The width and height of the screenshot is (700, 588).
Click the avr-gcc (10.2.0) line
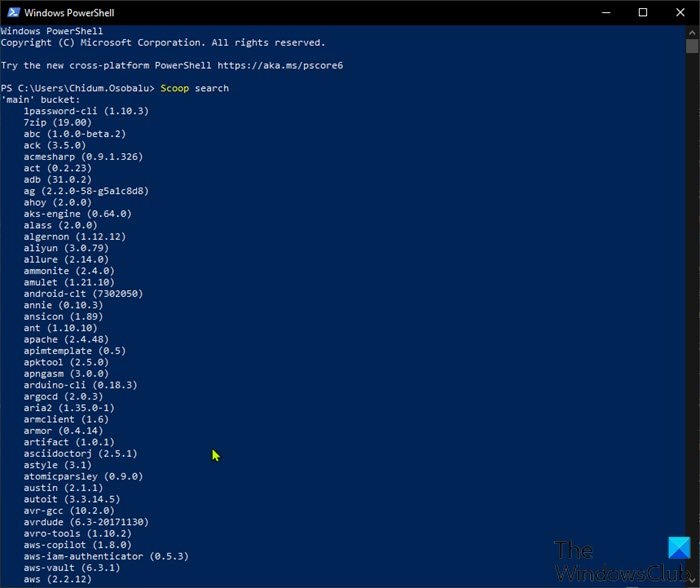pos(69,511)
